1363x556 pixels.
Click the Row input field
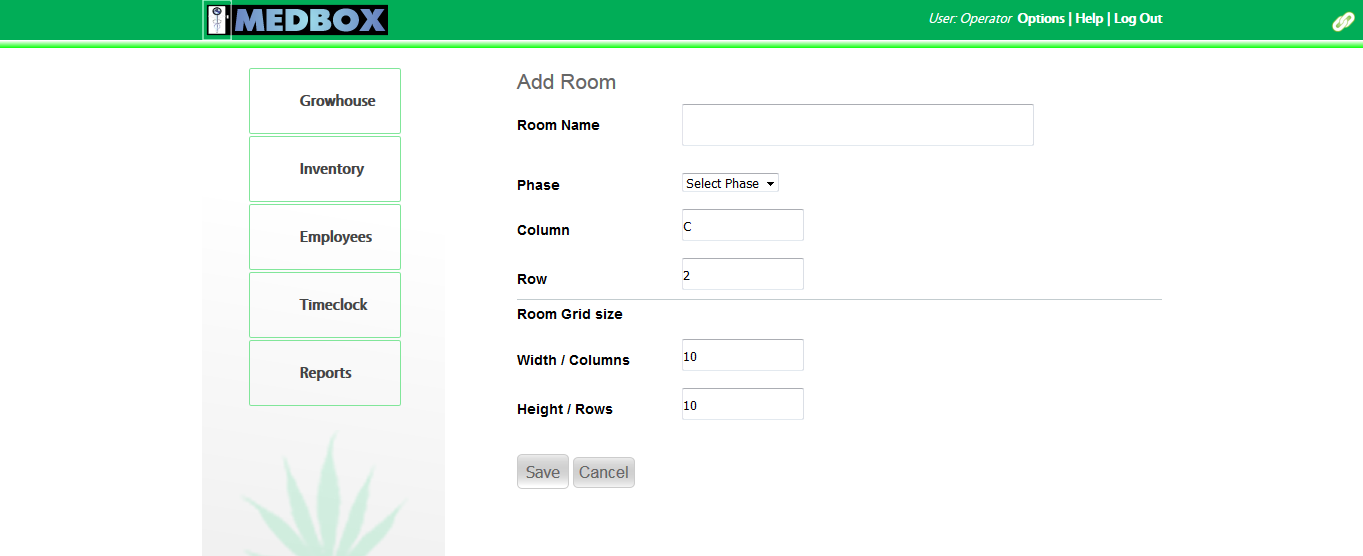click(743, 274)
